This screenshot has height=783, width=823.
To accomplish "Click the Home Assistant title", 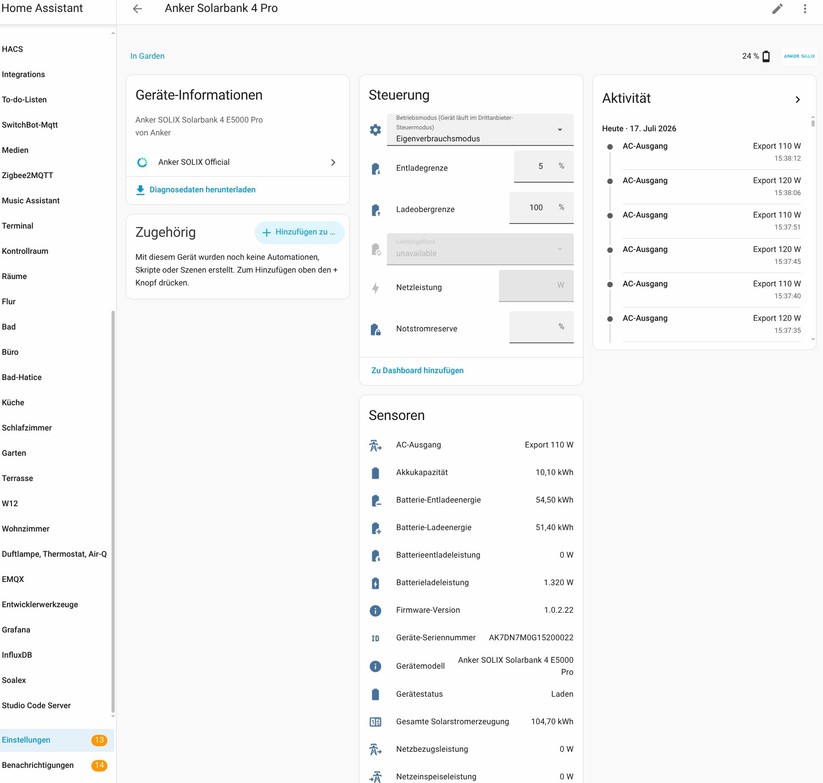I will coord(42,8).
